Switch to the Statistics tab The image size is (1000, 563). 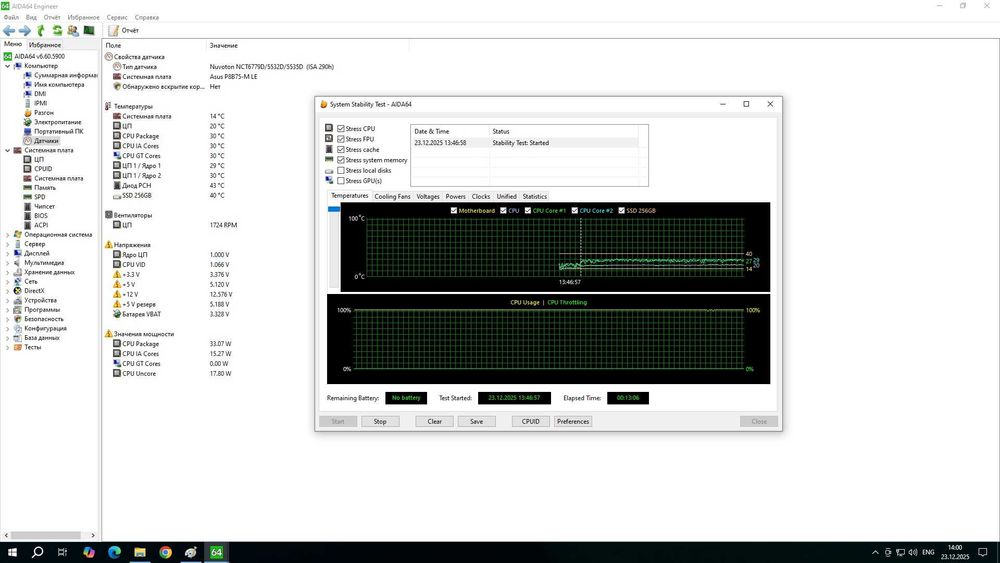tap(534, 196)
